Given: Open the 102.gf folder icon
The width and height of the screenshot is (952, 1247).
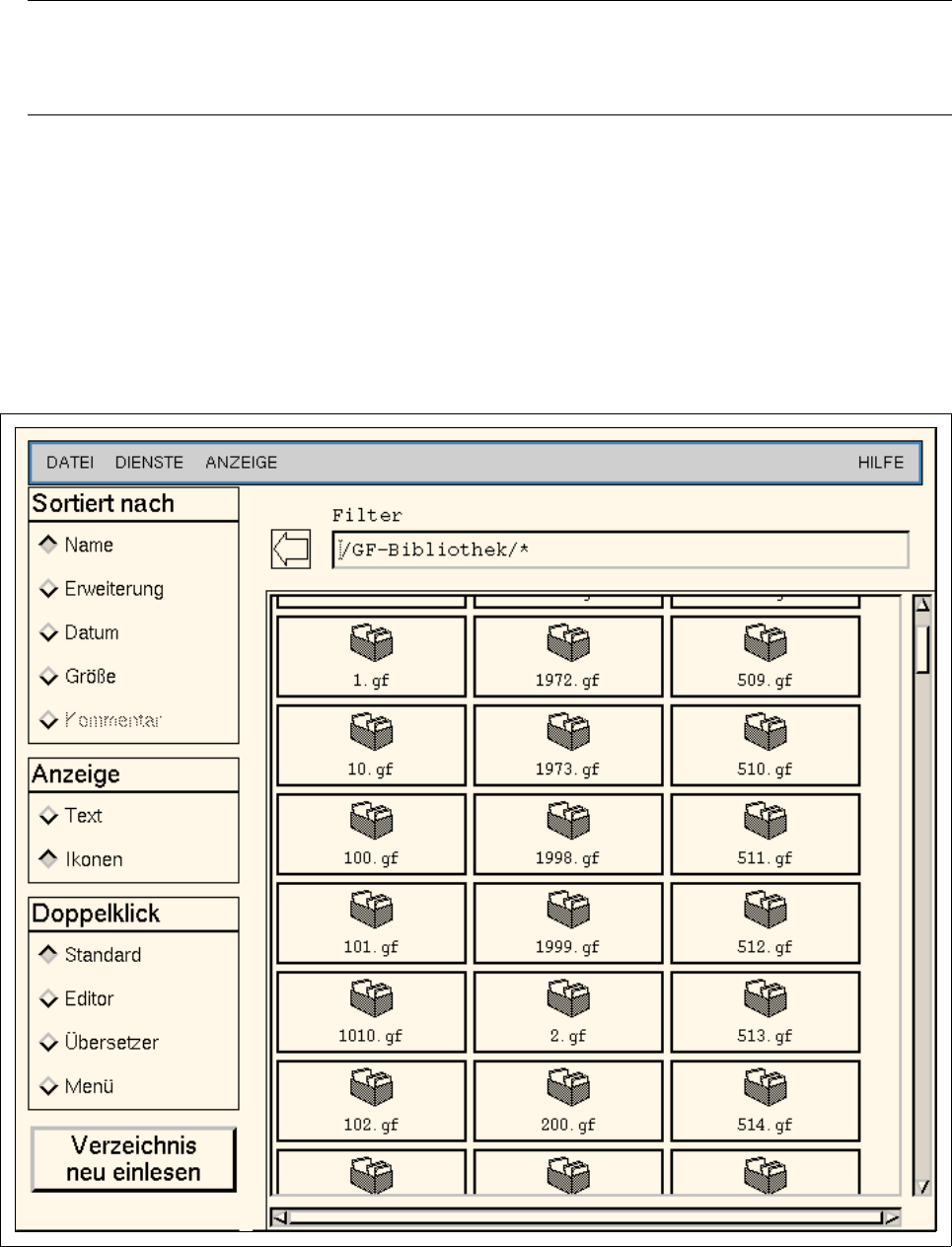Looking at the screenshot, I should pyautogui.click(x=371, y=1087).
